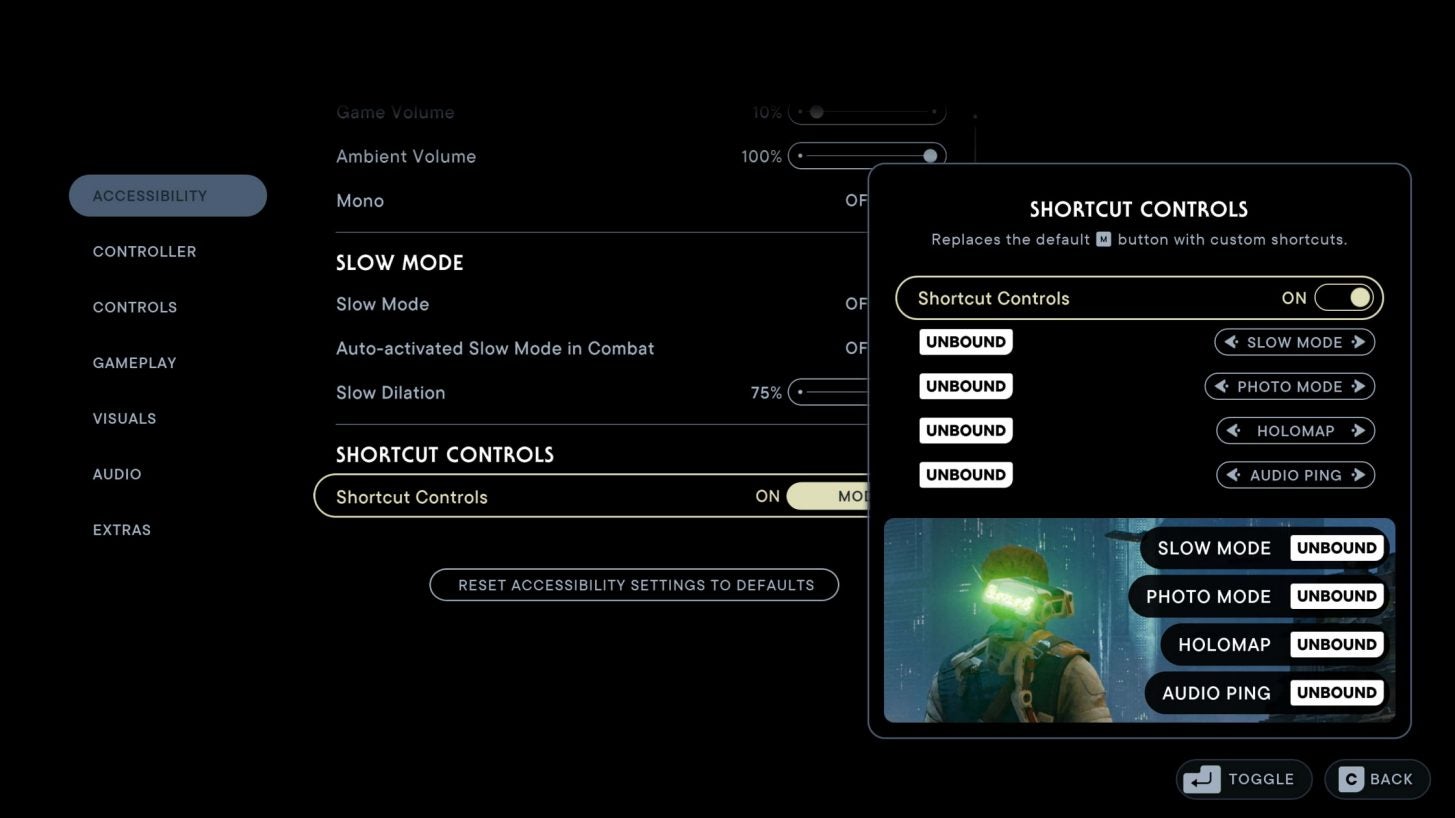Toggle the Mono audio setting
Screen dimensions: 1455x818
click(x=855, y=201)
